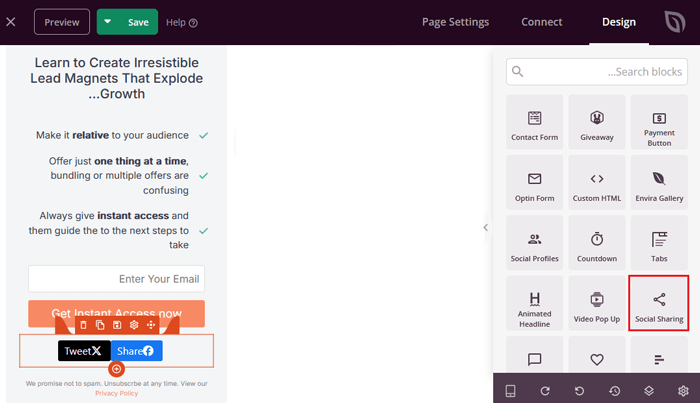Click the move handle icon on block

(151, 325)
